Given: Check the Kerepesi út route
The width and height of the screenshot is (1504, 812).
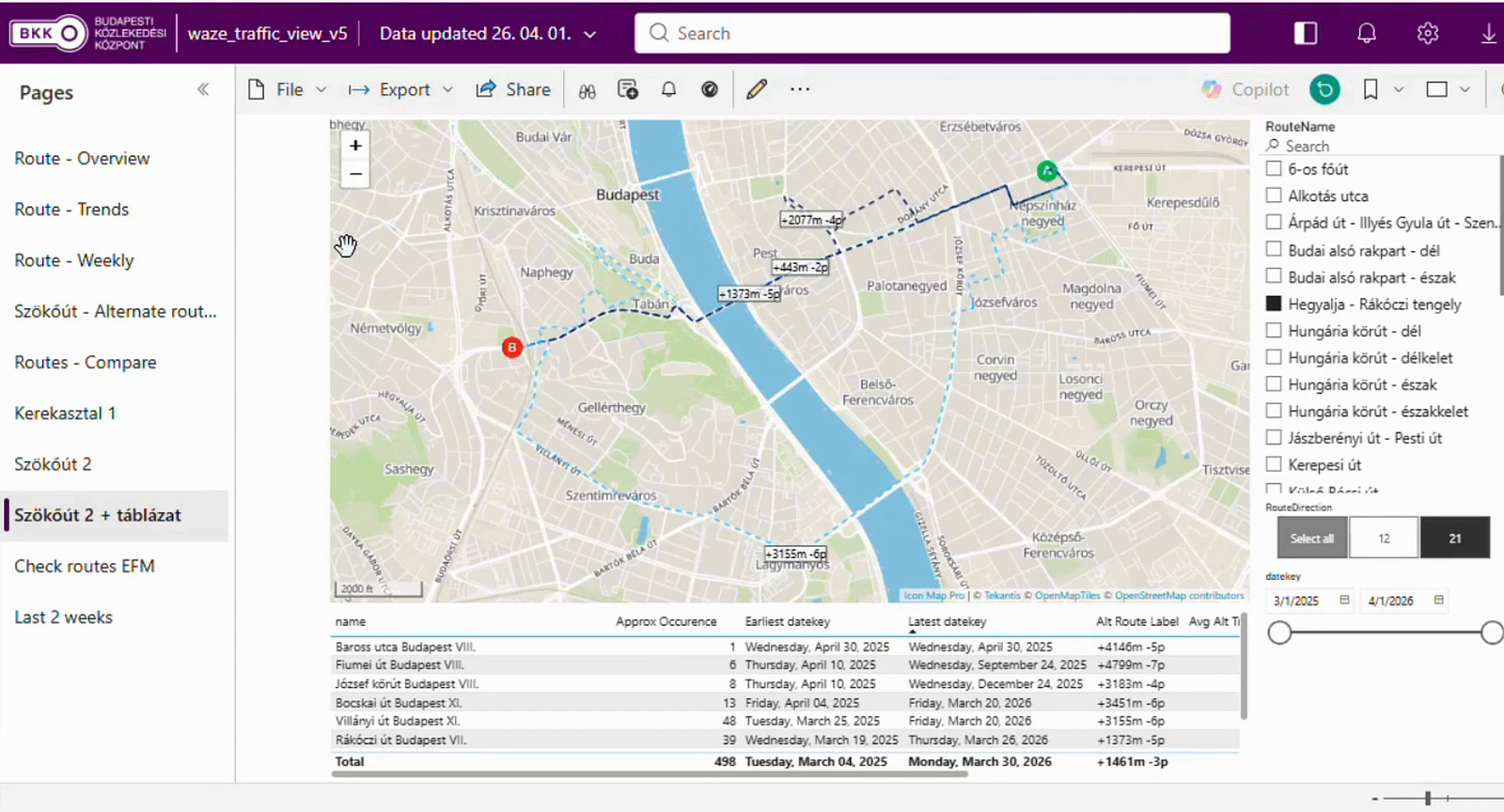Looking at the screenshot, I should pyautogui.click(x=1274, y=463).
